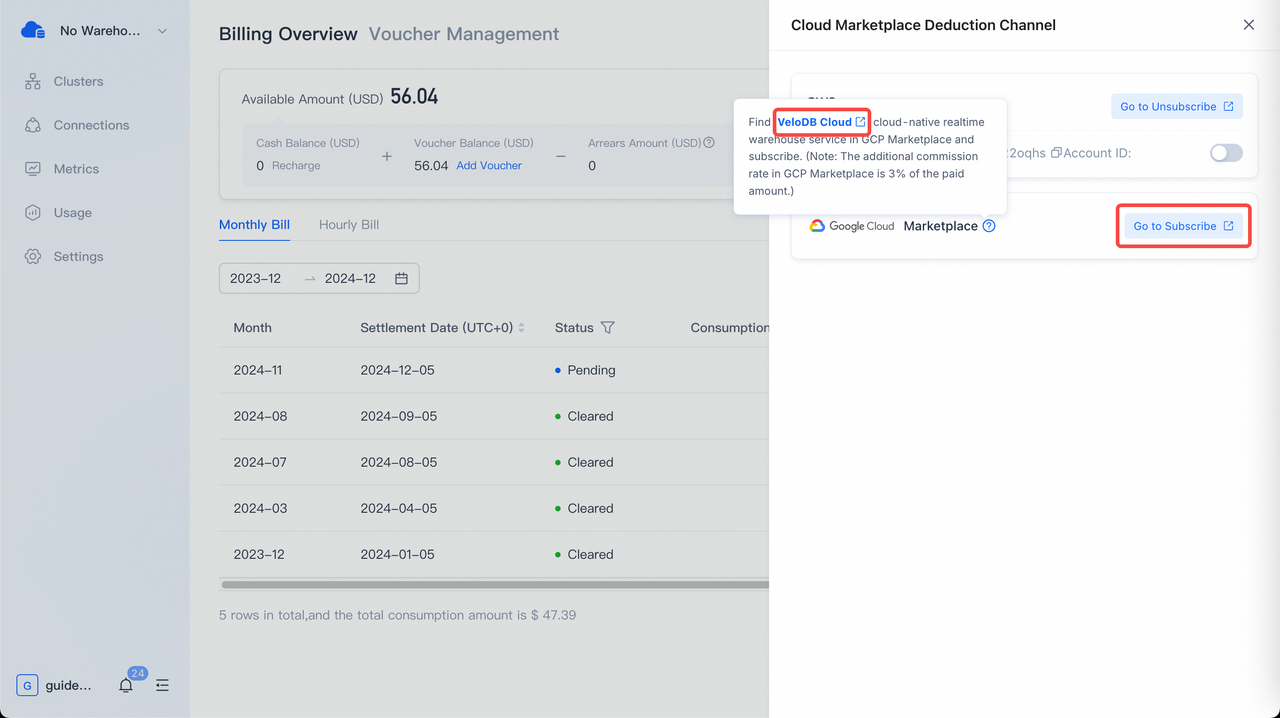This screenshot has width=1280, height=718.
Task: Toggle the AWS deduction channel switch
Action: tap(1226, 153)
